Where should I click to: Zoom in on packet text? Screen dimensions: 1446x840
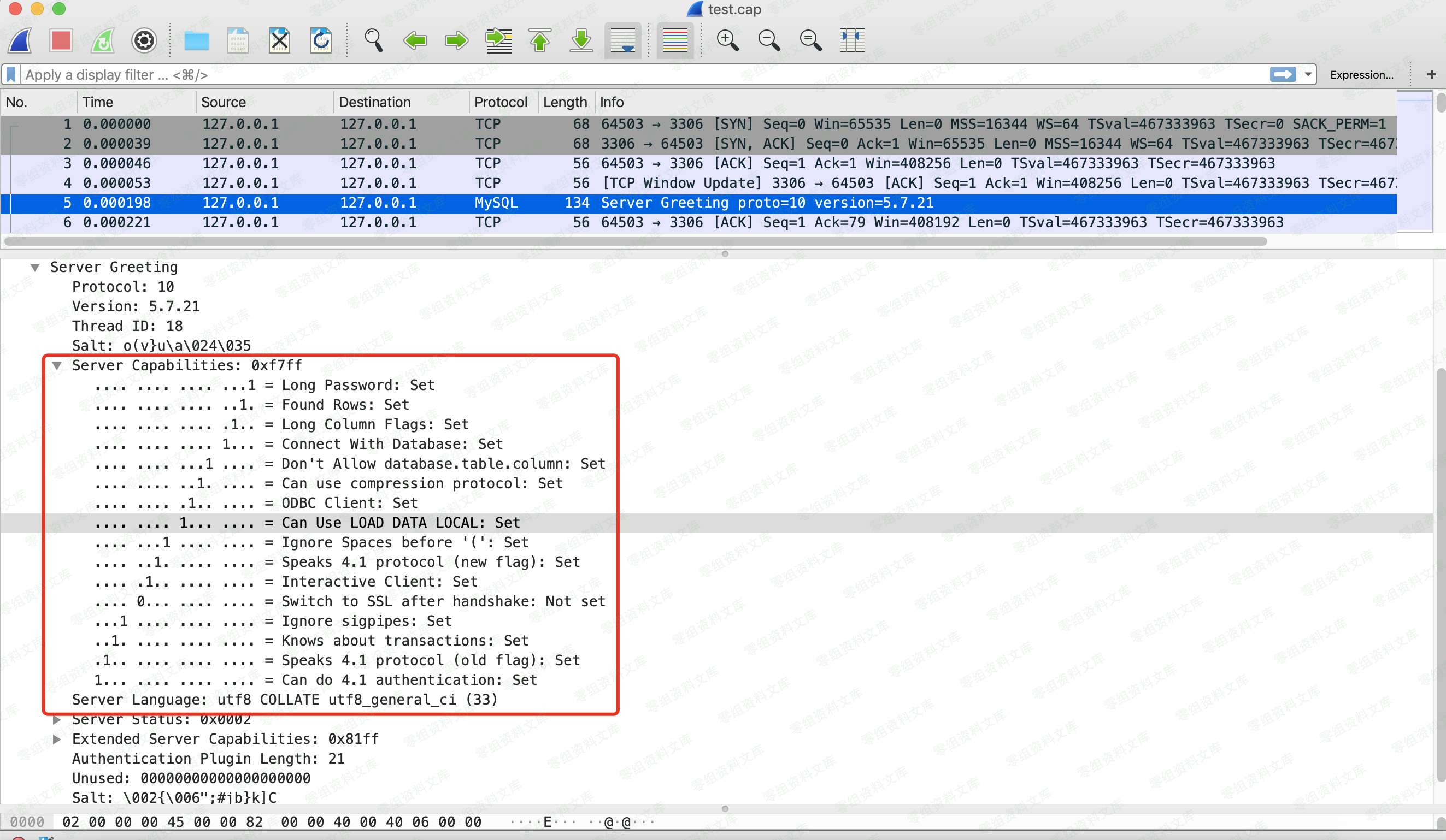click(x=727, y=41)
